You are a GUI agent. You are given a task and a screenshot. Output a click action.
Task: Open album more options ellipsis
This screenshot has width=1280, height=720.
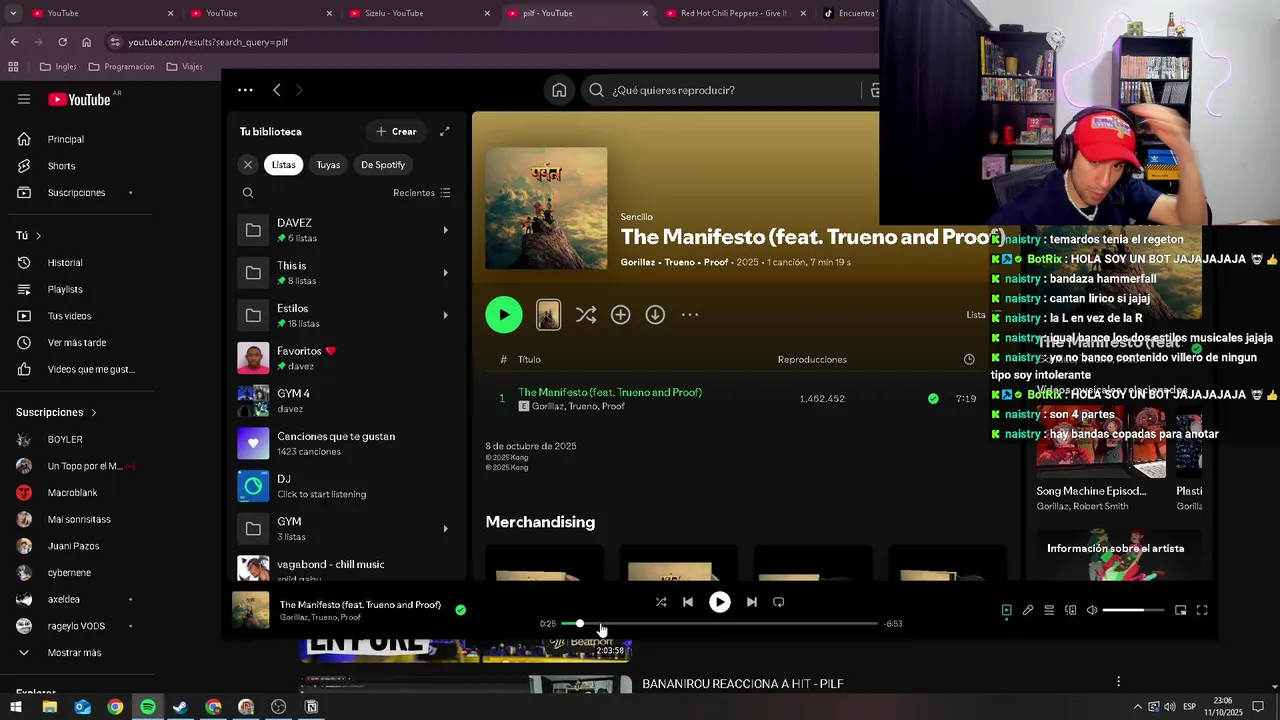(690, 315)
